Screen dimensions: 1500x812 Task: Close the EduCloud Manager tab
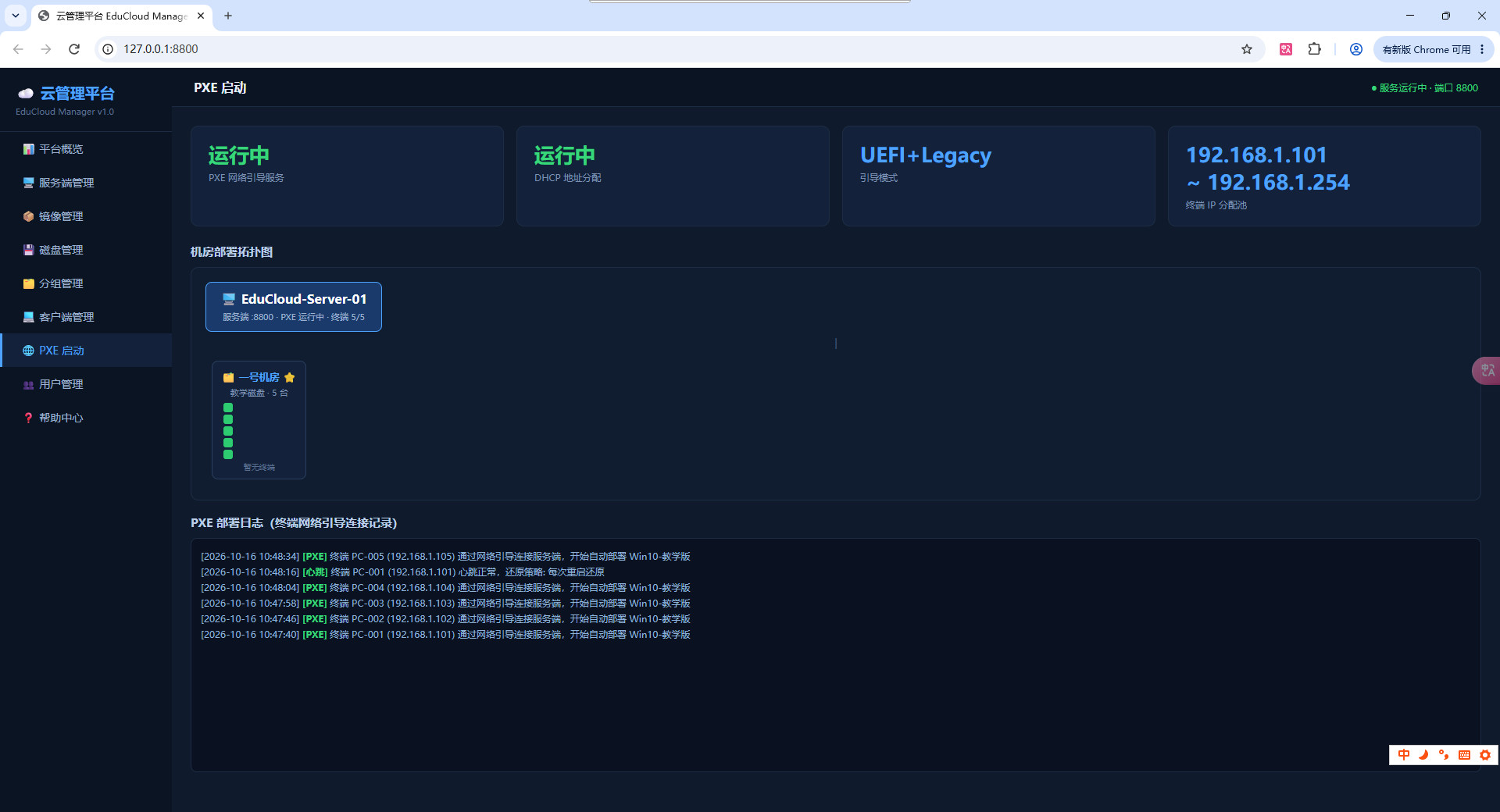[201, 16]
